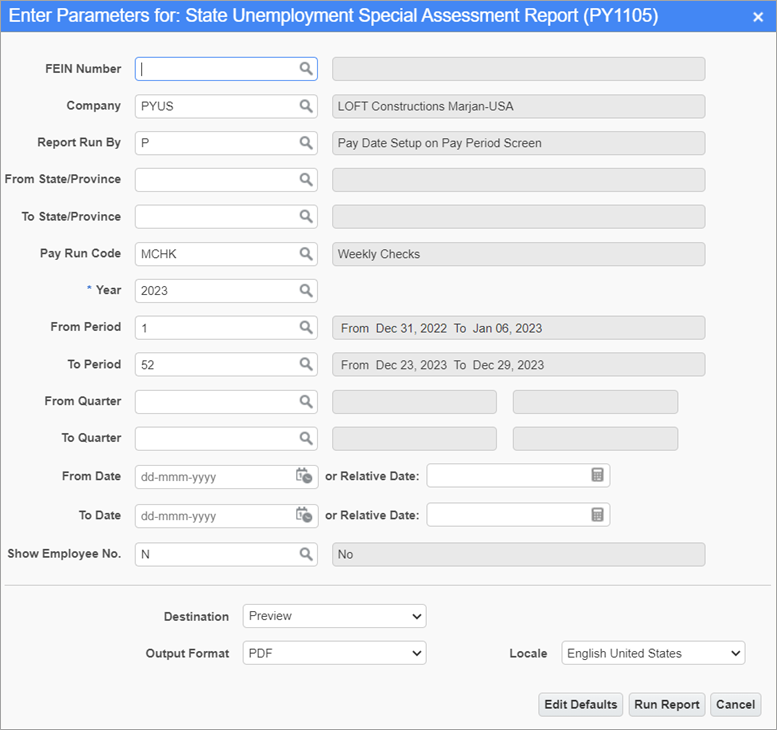
Task: Click the 'LOFT Constructions Marjan-USA' description text
Action: [425, 106]
